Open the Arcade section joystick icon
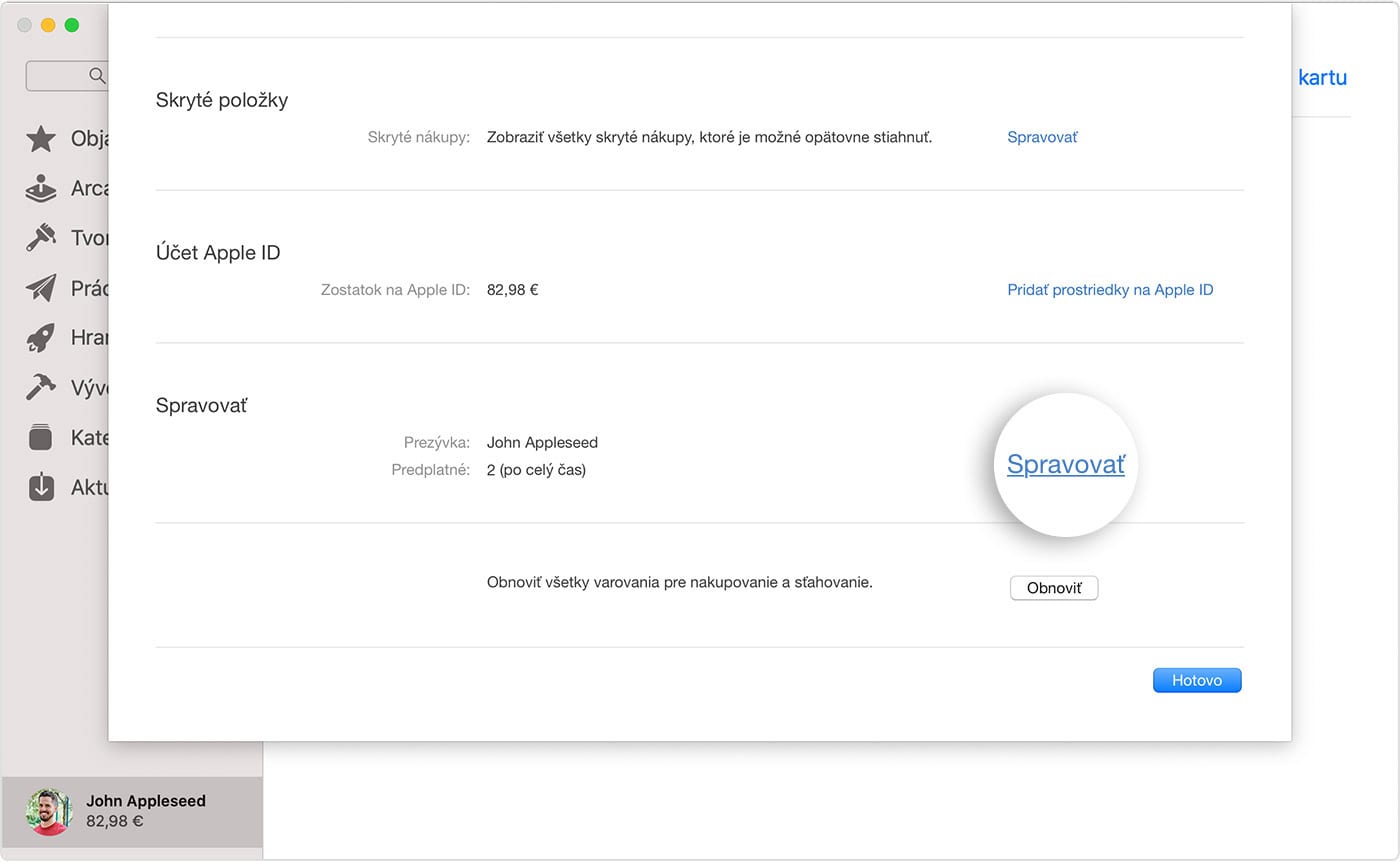The image size is (1400, 862). (41, 188)
